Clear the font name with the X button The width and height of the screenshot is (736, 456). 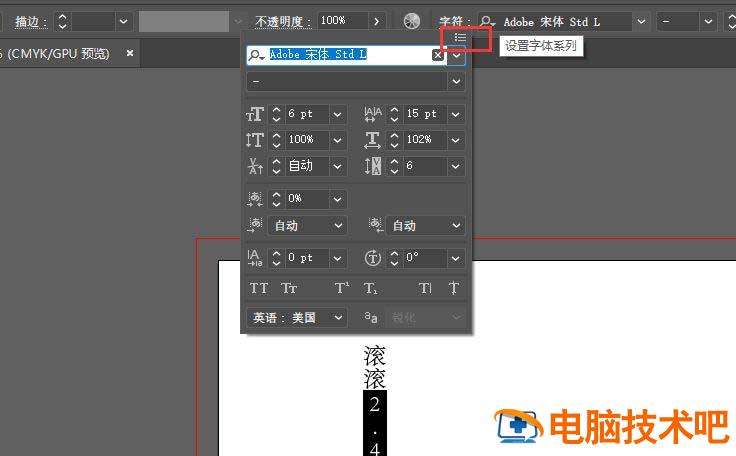(x=437, y=55)
